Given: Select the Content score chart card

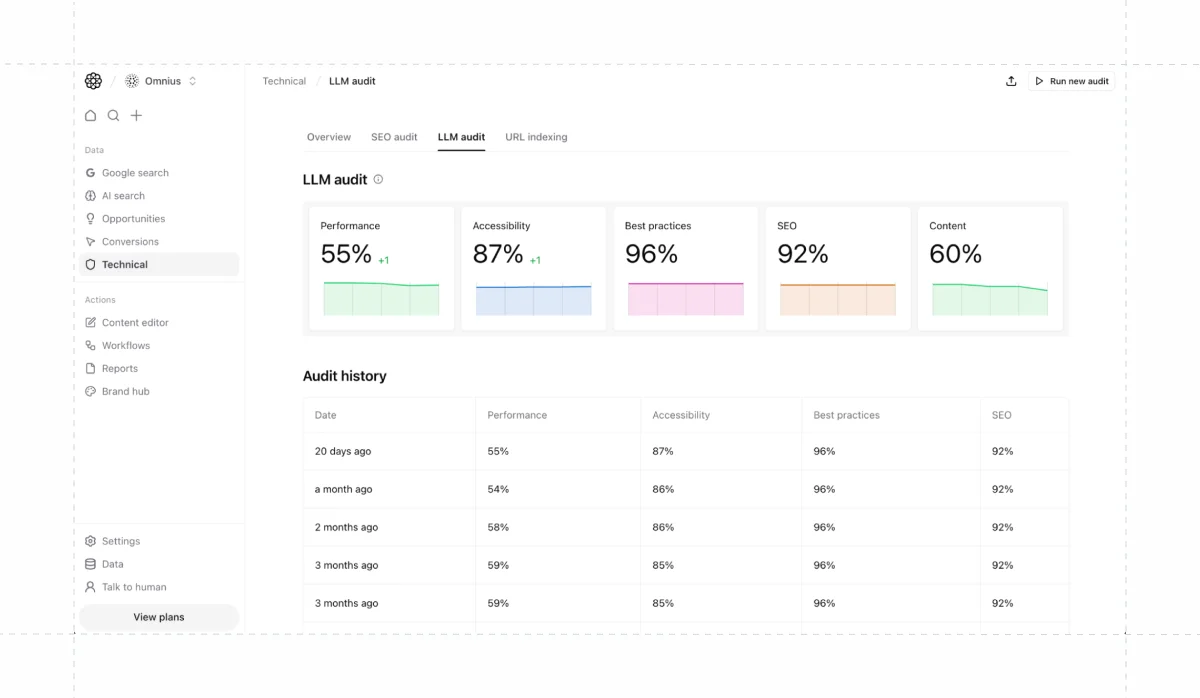Looking at the screenshot, I should pos(989,268).
